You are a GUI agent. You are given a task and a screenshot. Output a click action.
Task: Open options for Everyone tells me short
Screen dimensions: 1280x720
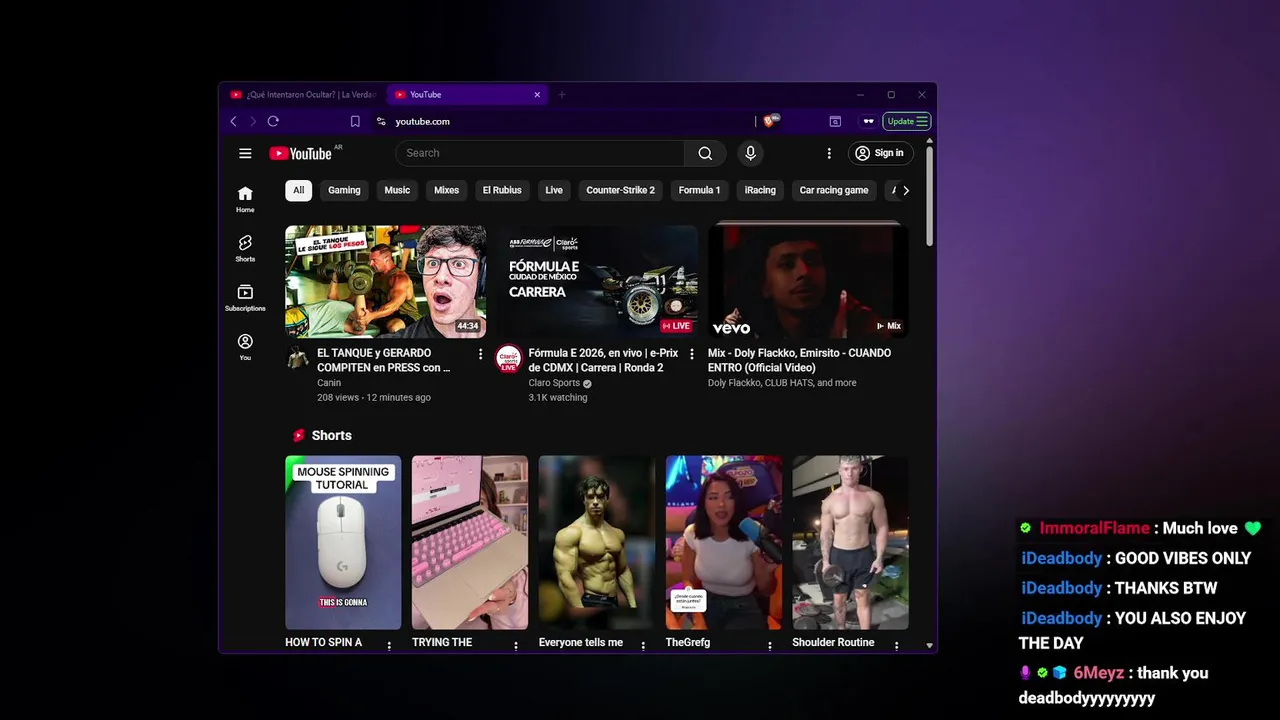point(643,646)
